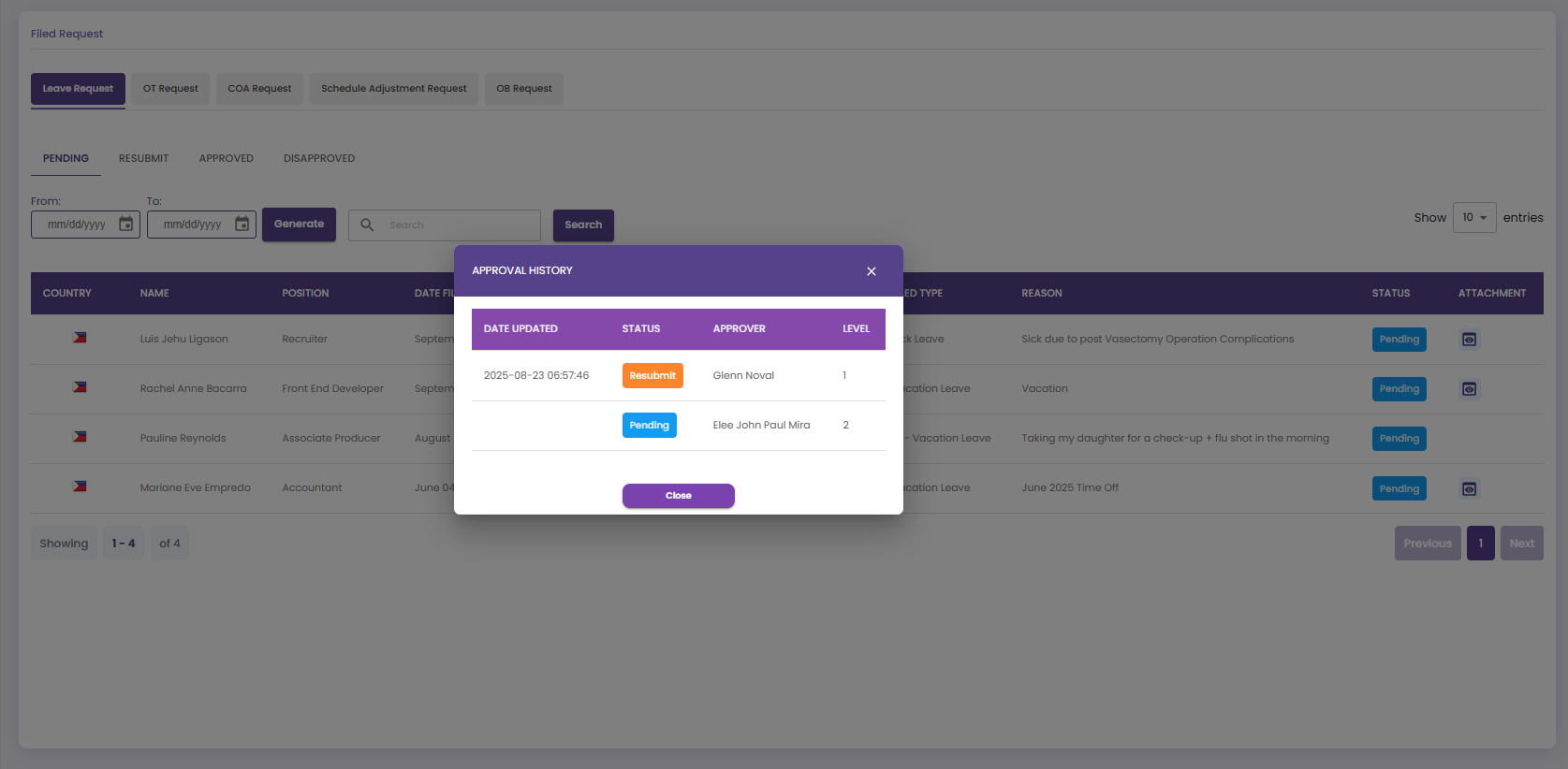Open calendar picker in From date field
Screen dimensions: 1568x769
(125, 225)
